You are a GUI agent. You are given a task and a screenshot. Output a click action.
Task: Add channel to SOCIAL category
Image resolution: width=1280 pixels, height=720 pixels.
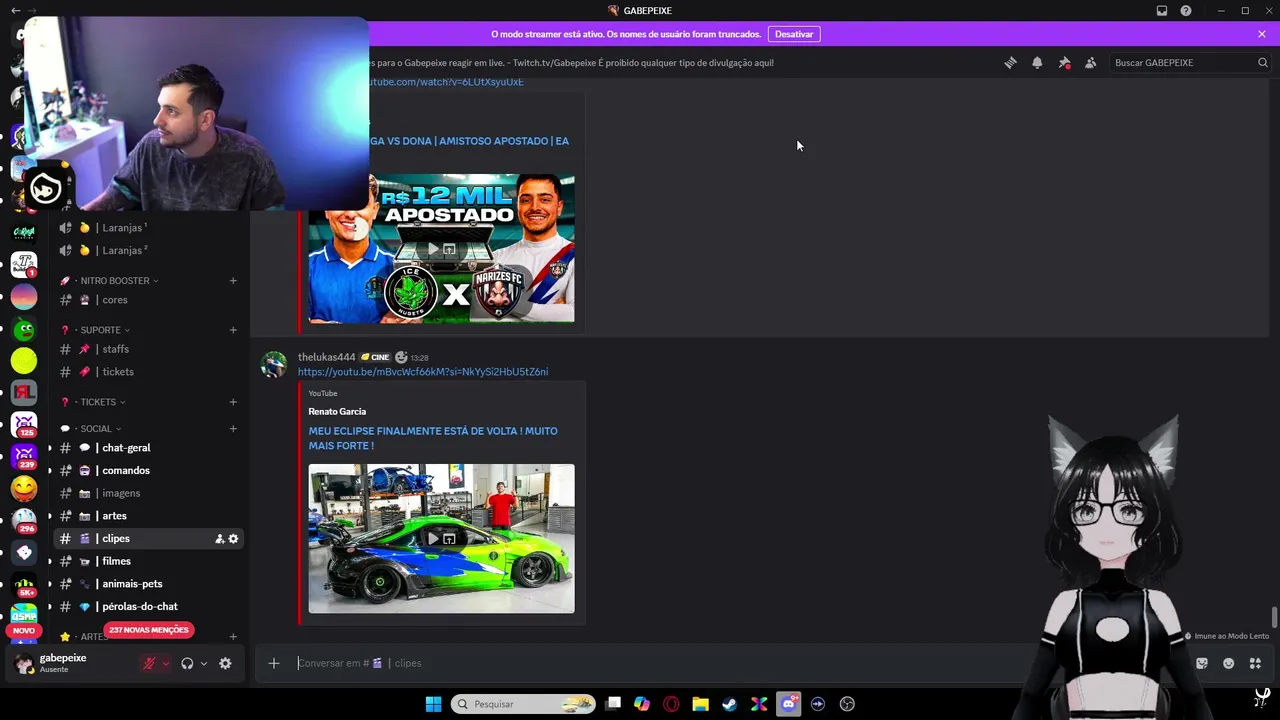pyautogui.click(x=233, y=429)
